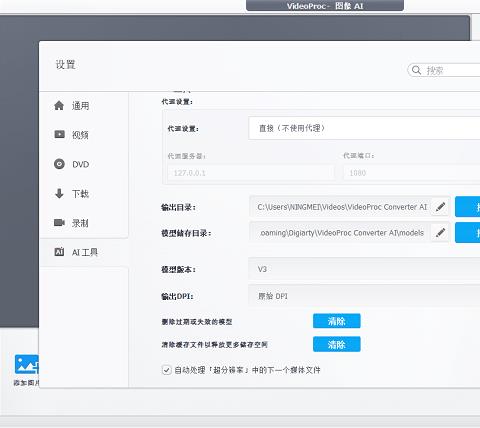
Task: Edit output directory path with pencil icon
Action: click(x=440, y=207)
